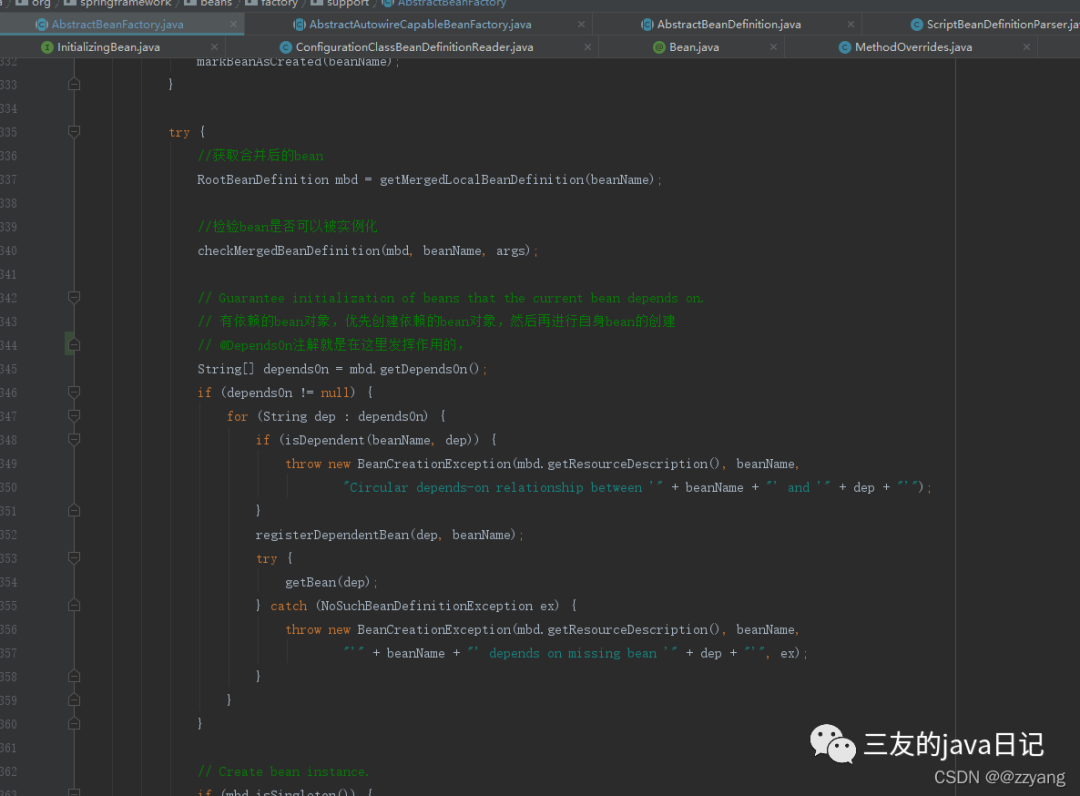Click the class icon on MethodOverrides.java tab

click(x=844, y=47)
